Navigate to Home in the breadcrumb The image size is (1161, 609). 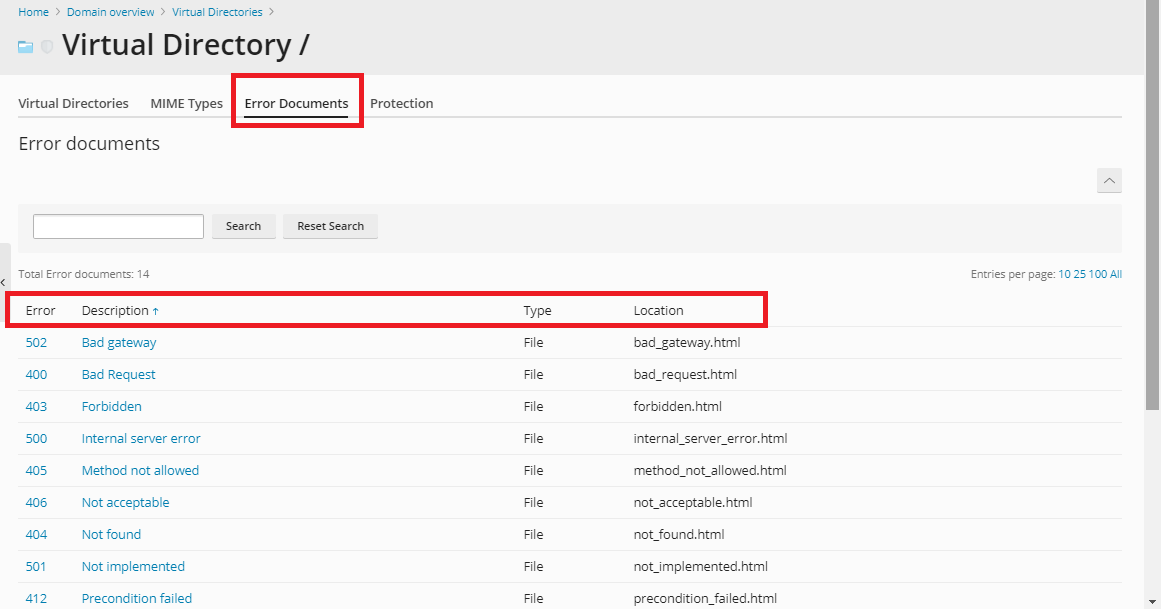pos(33,12)
